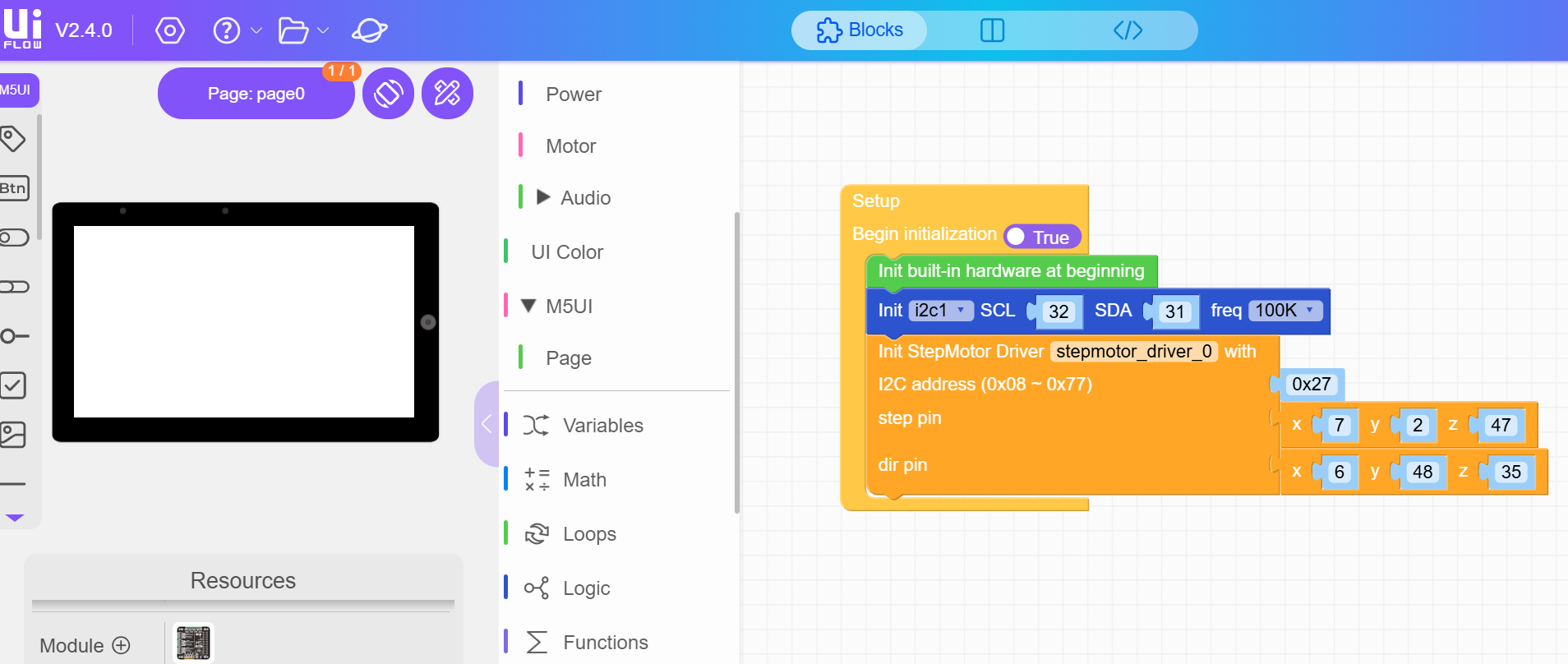Click the planet icon in top bar
This screenshot has height=664, width=1568.
pos(369,31)
